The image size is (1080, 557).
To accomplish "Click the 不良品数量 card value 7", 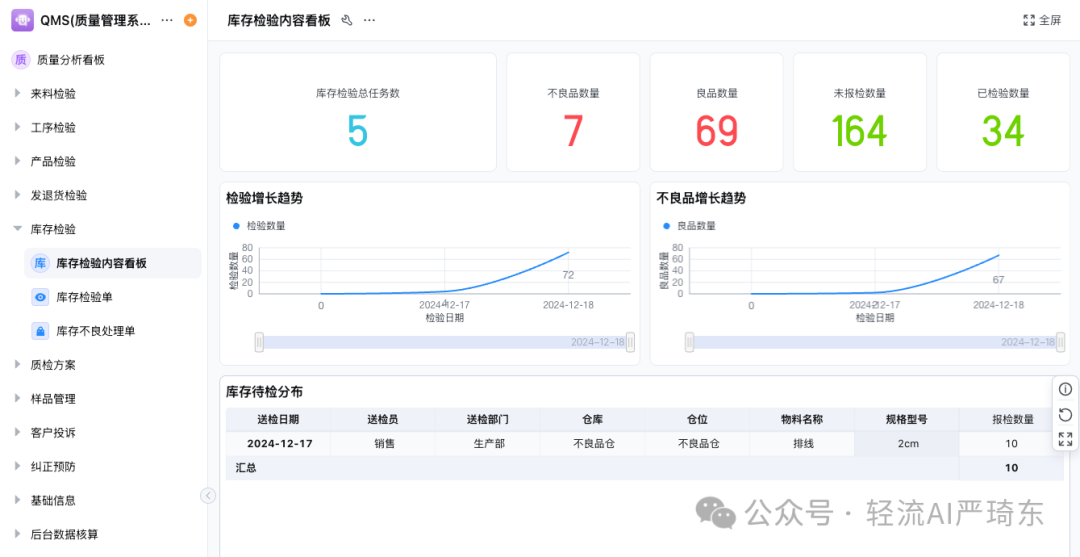I will point(573,131).
